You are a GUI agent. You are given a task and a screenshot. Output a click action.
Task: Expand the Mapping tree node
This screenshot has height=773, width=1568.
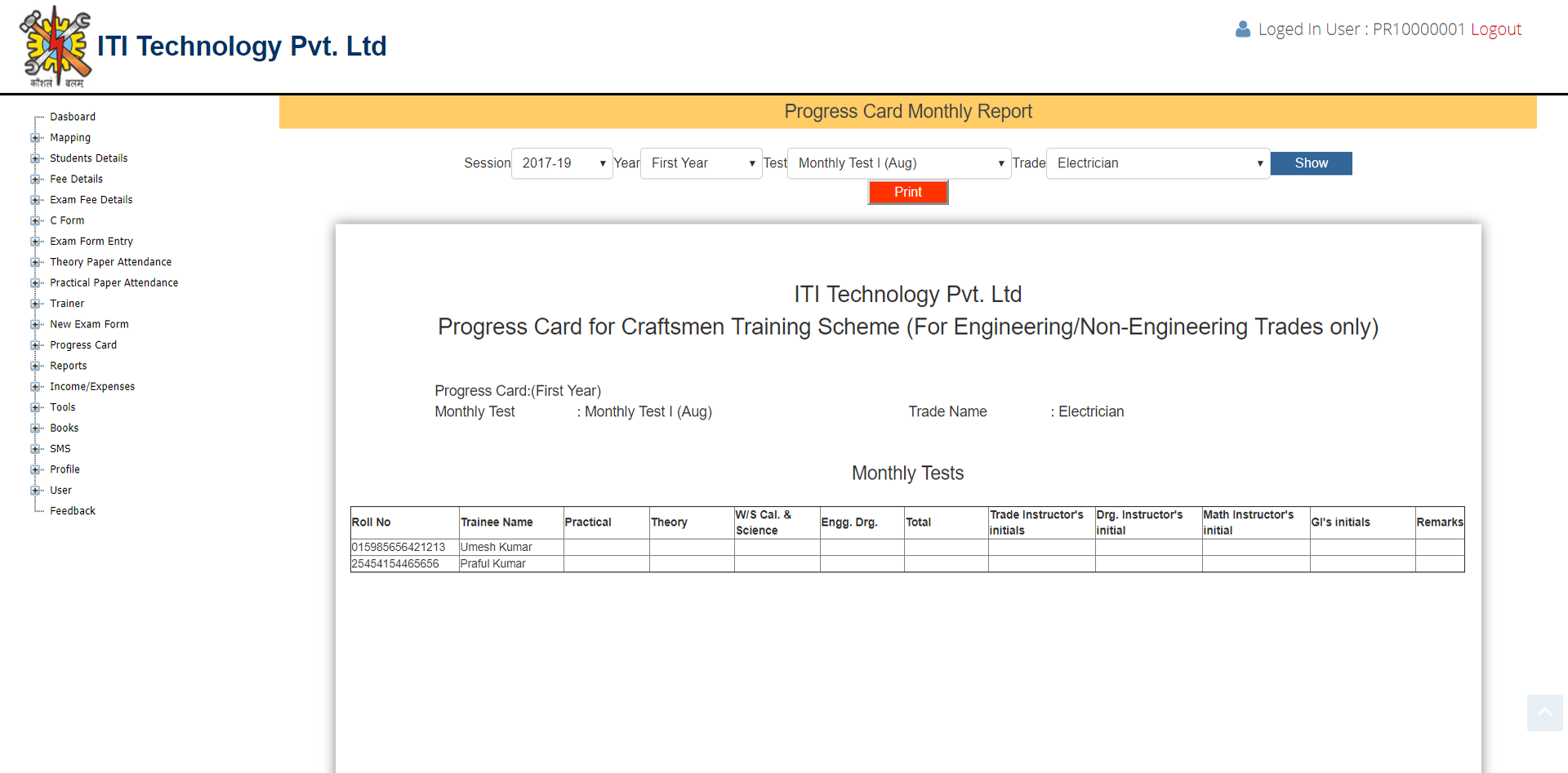coord(35,138)
